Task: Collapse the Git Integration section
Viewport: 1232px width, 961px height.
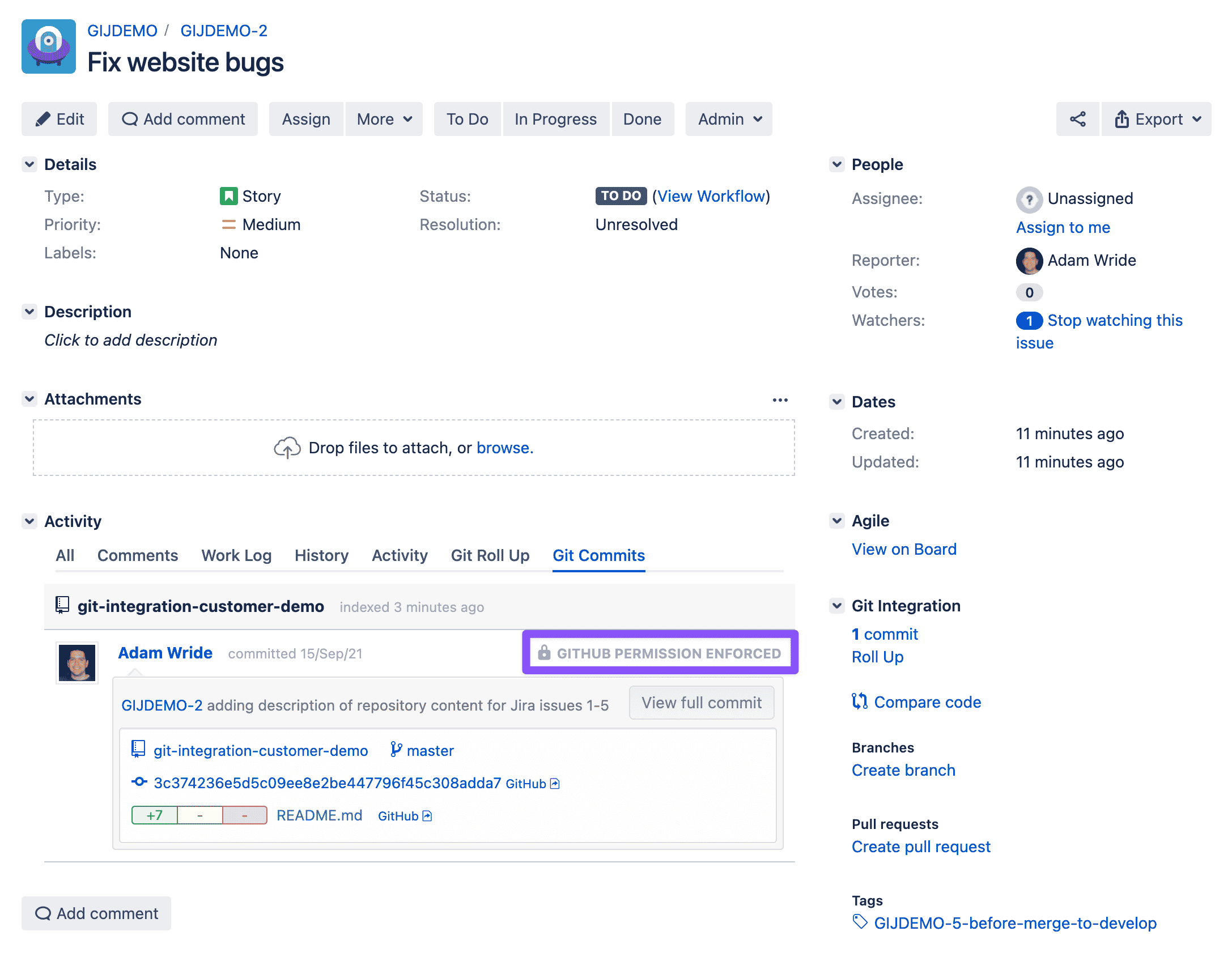Action: 836,606
